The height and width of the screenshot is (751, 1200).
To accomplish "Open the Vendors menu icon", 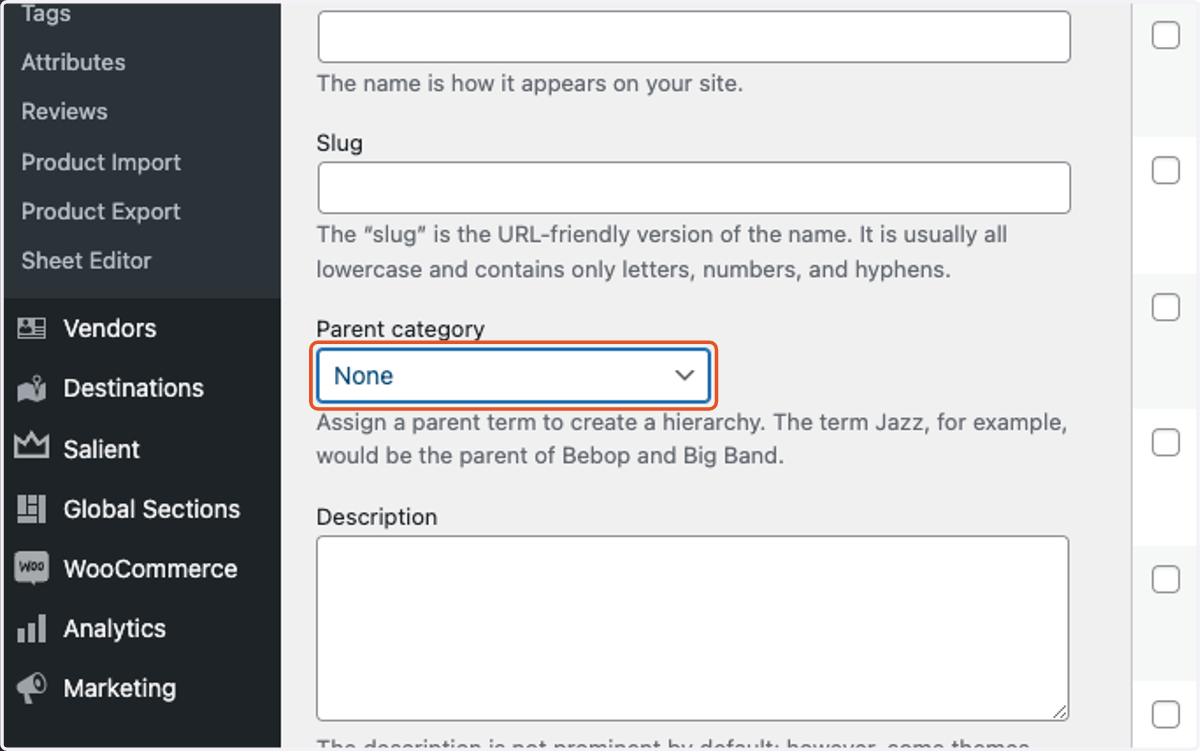I will pos(32,328).
